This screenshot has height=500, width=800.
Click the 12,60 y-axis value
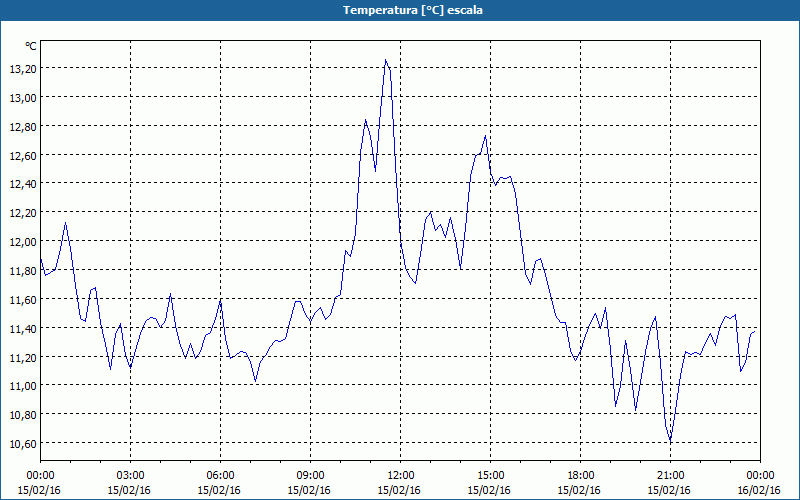pyautogui.click(x=23, y=156)
